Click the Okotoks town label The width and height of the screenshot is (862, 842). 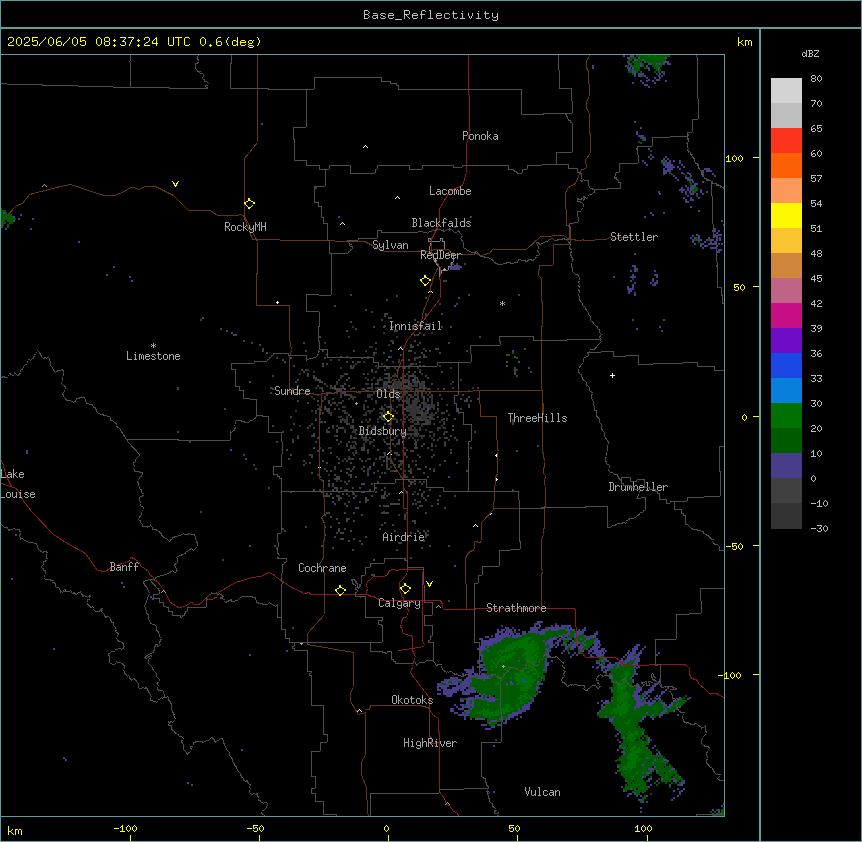pos(412,700)
